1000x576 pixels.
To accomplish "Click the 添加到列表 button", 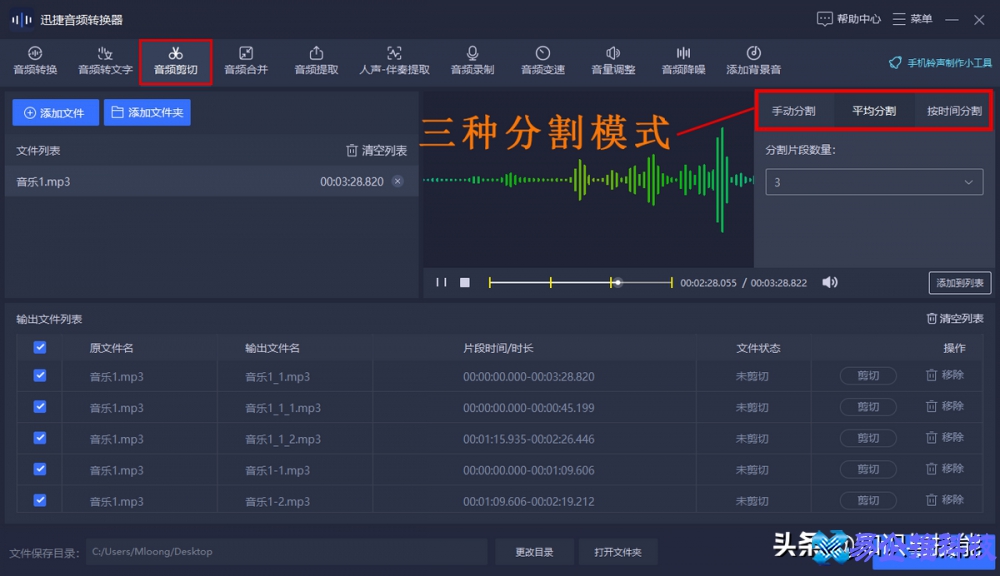I will 959,283.
